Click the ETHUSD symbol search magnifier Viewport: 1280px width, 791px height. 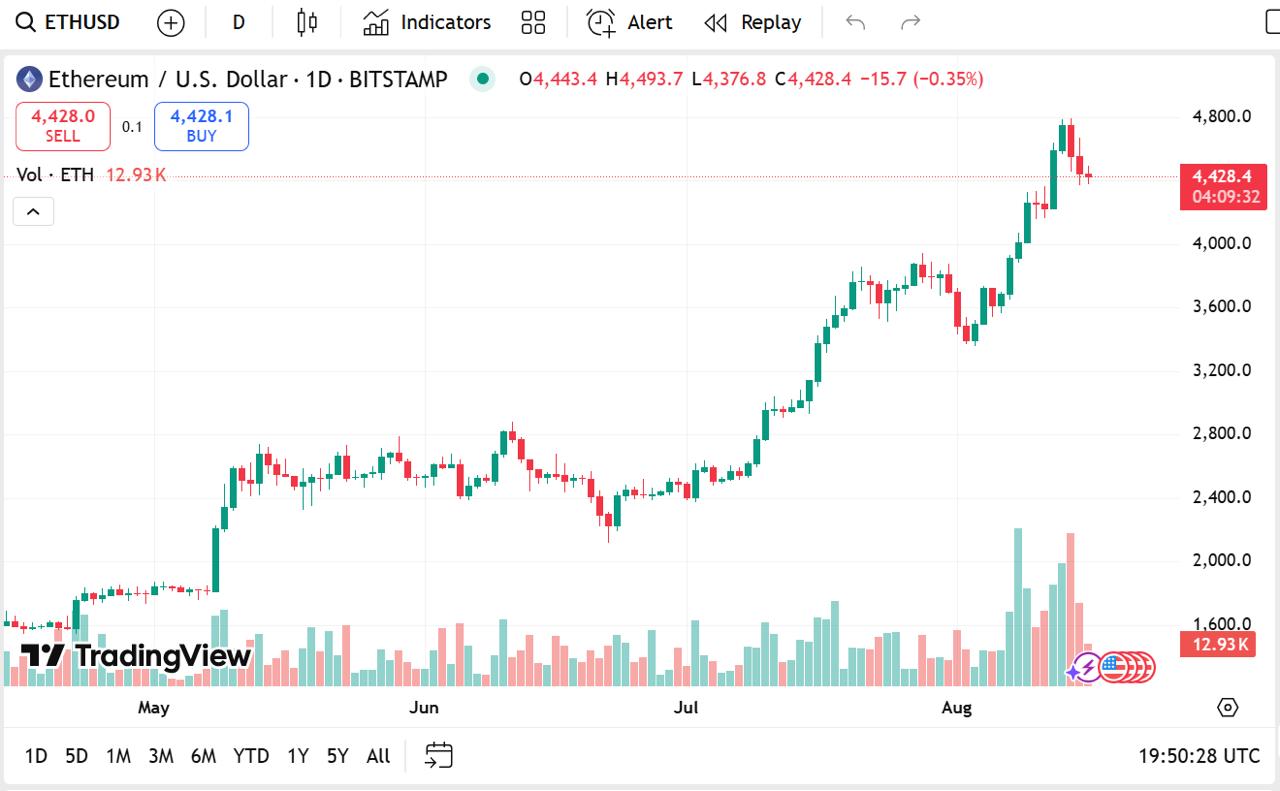pyautogui.click(x=25, y=23)
